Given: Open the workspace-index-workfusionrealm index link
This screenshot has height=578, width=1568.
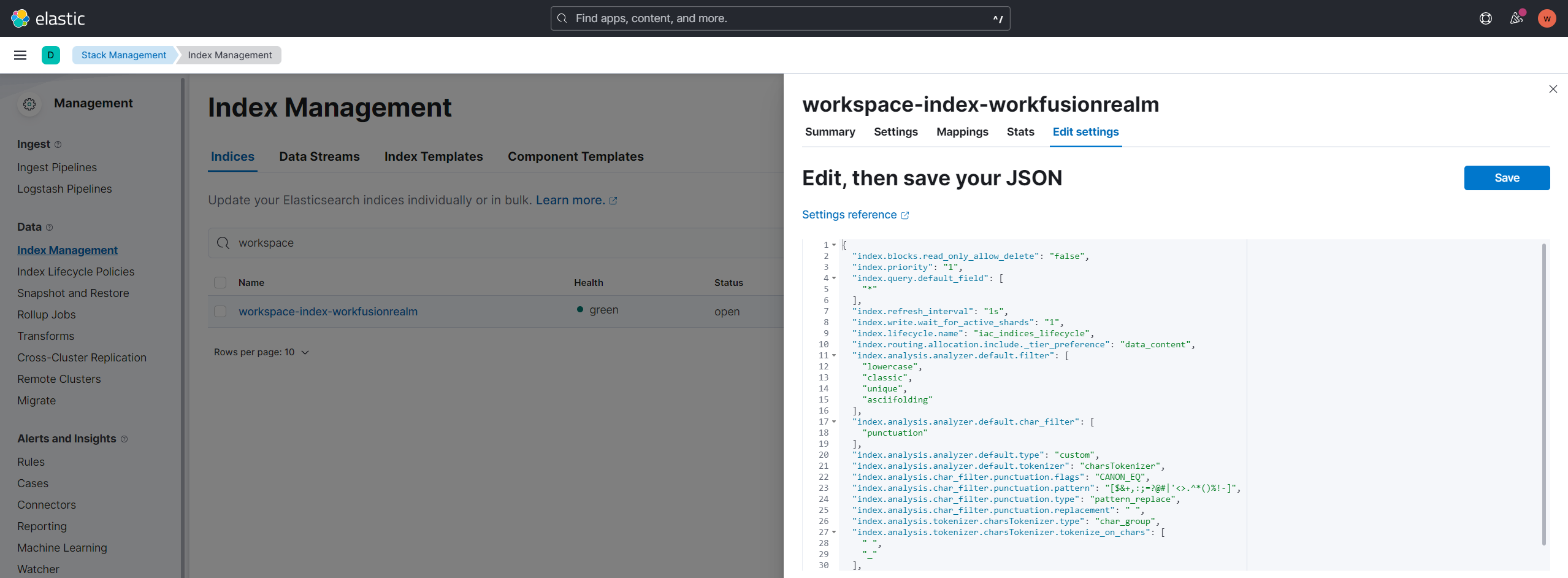Looking at the screenshot, I should 328,312.
